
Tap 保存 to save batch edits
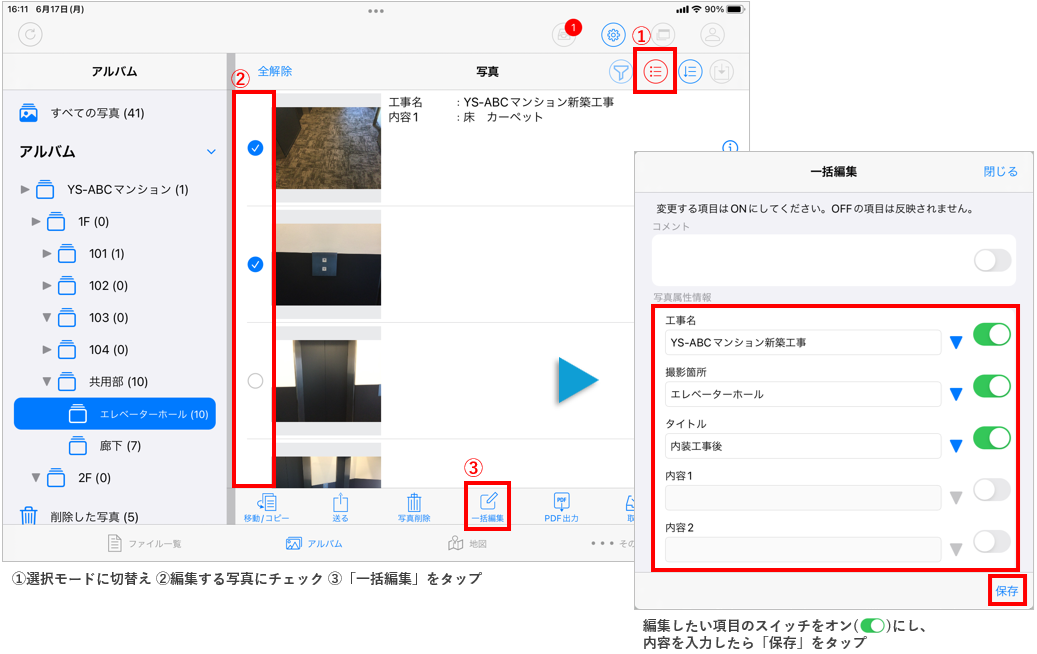[1006, 591]
